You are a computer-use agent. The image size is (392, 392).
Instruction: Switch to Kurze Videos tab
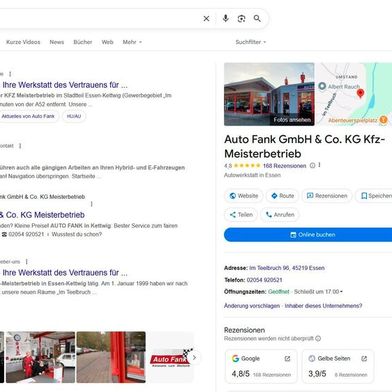(23, 42)
